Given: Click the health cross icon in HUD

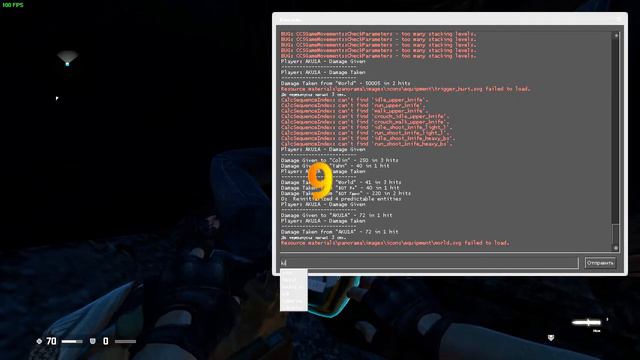Looking at the screenshot, I should click(x=39, y=341).
